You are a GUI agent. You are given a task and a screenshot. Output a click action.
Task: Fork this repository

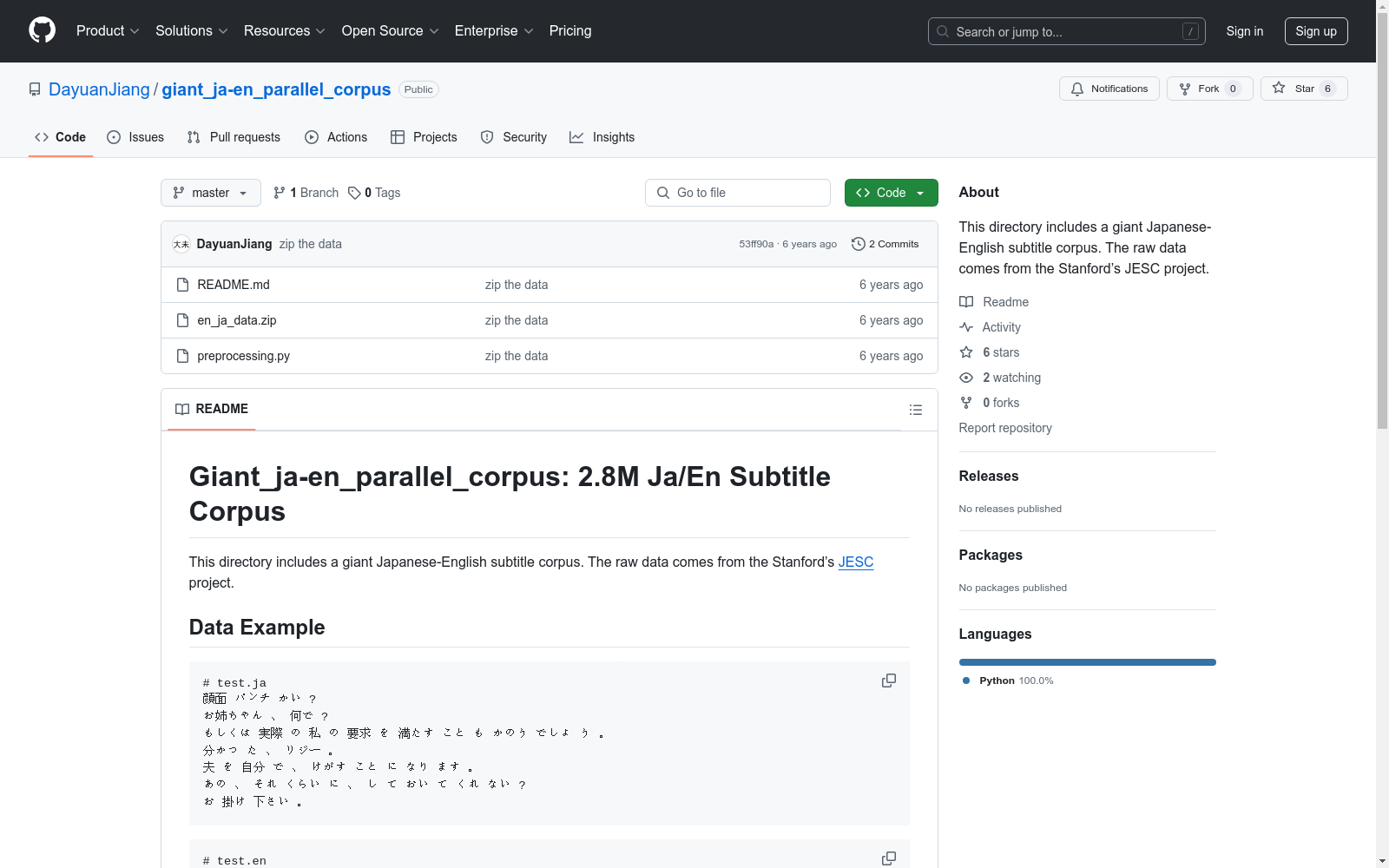tap(1210, 89)
